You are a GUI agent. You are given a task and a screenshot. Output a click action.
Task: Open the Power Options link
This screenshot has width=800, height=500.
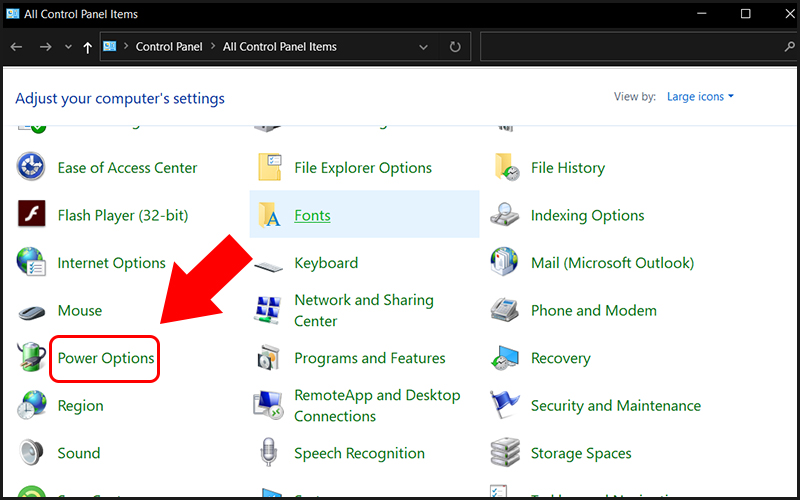106,358
